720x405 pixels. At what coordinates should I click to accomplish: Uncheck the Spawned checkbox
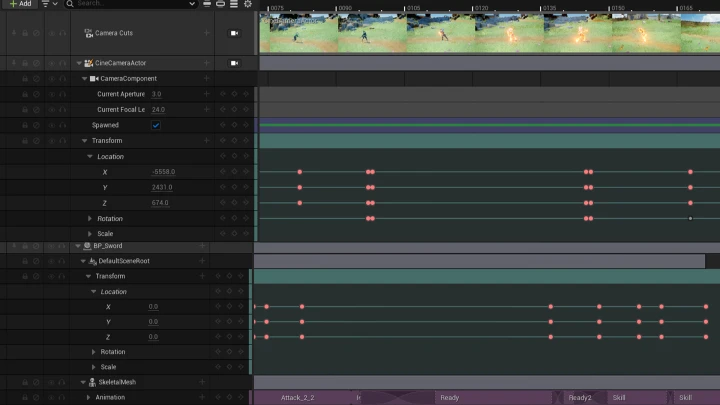click(156, 125)
